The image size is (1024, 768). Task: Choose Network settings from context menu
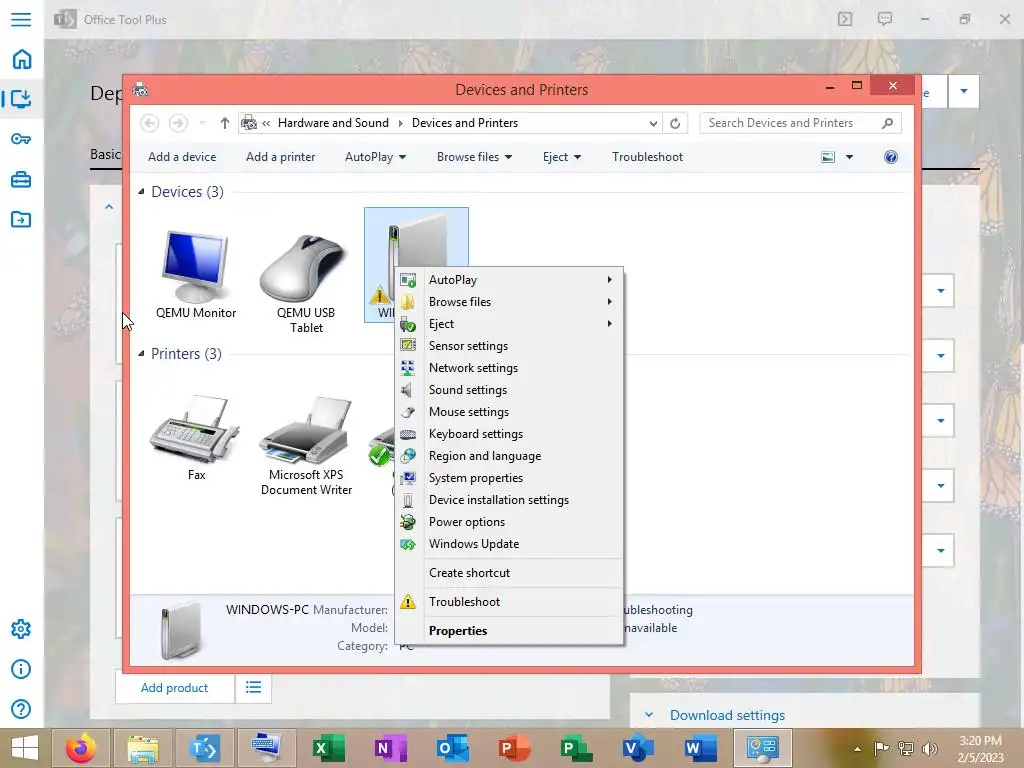tap(509, 368)
